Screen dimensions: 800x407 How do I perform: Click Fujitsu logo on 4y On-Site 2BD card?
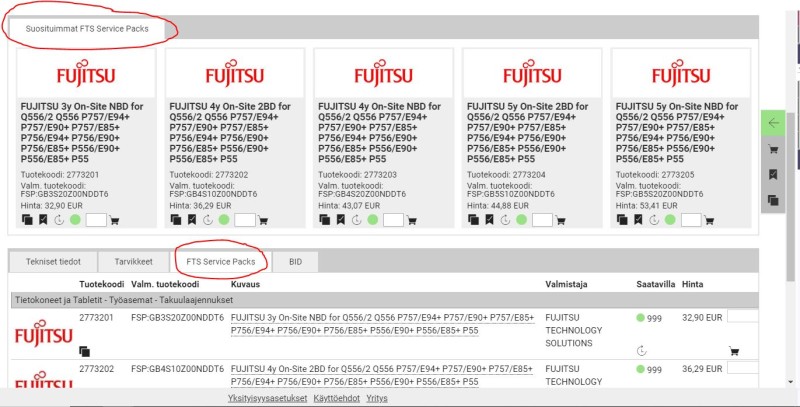click(235, 73)
